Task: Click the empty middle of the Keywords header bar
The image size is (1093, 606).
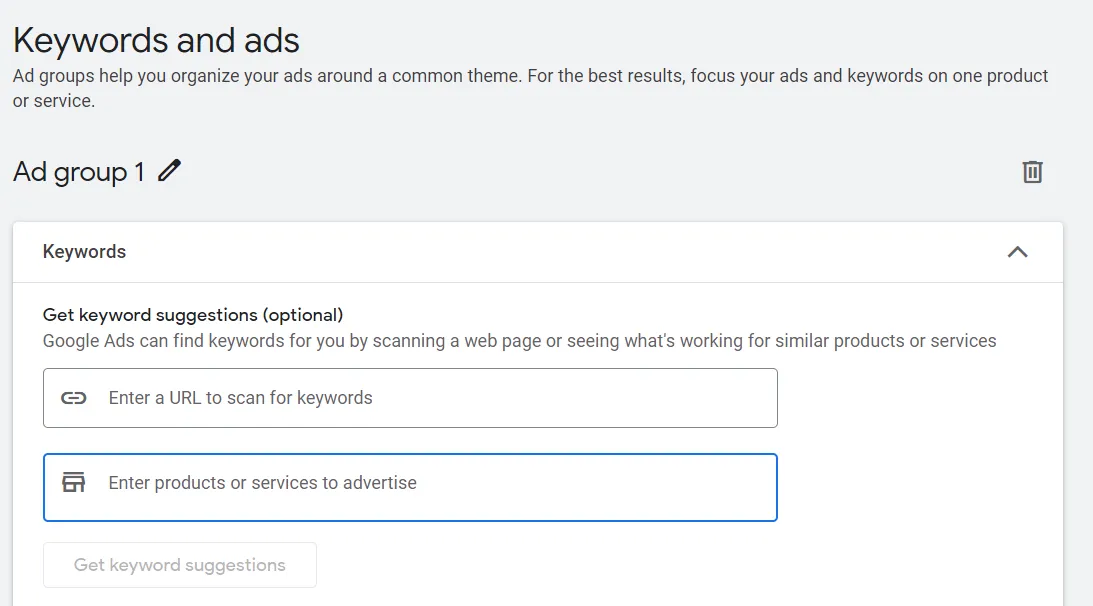Action: point(558,252)
